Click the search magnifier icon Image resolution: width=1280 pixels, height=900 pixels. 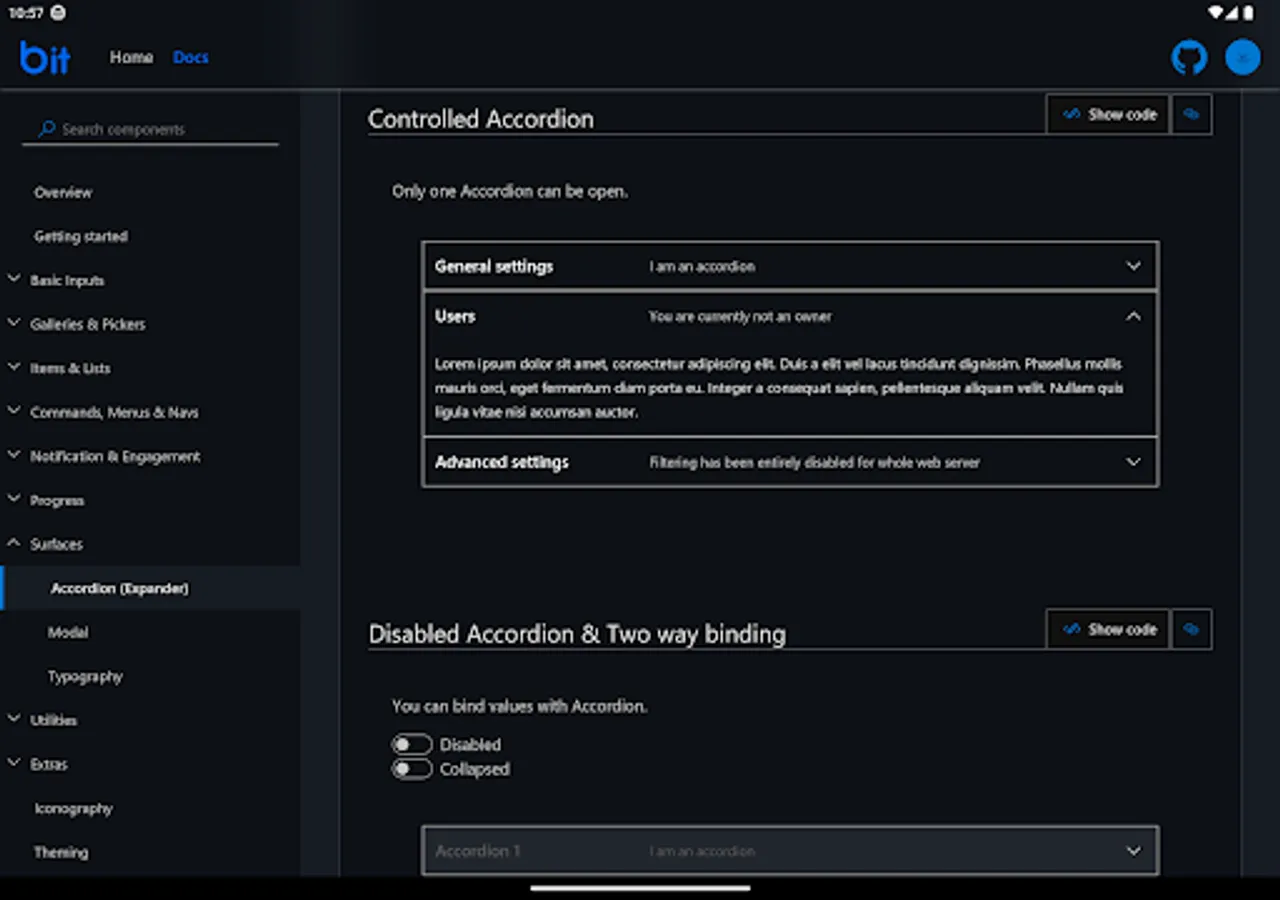45,129
